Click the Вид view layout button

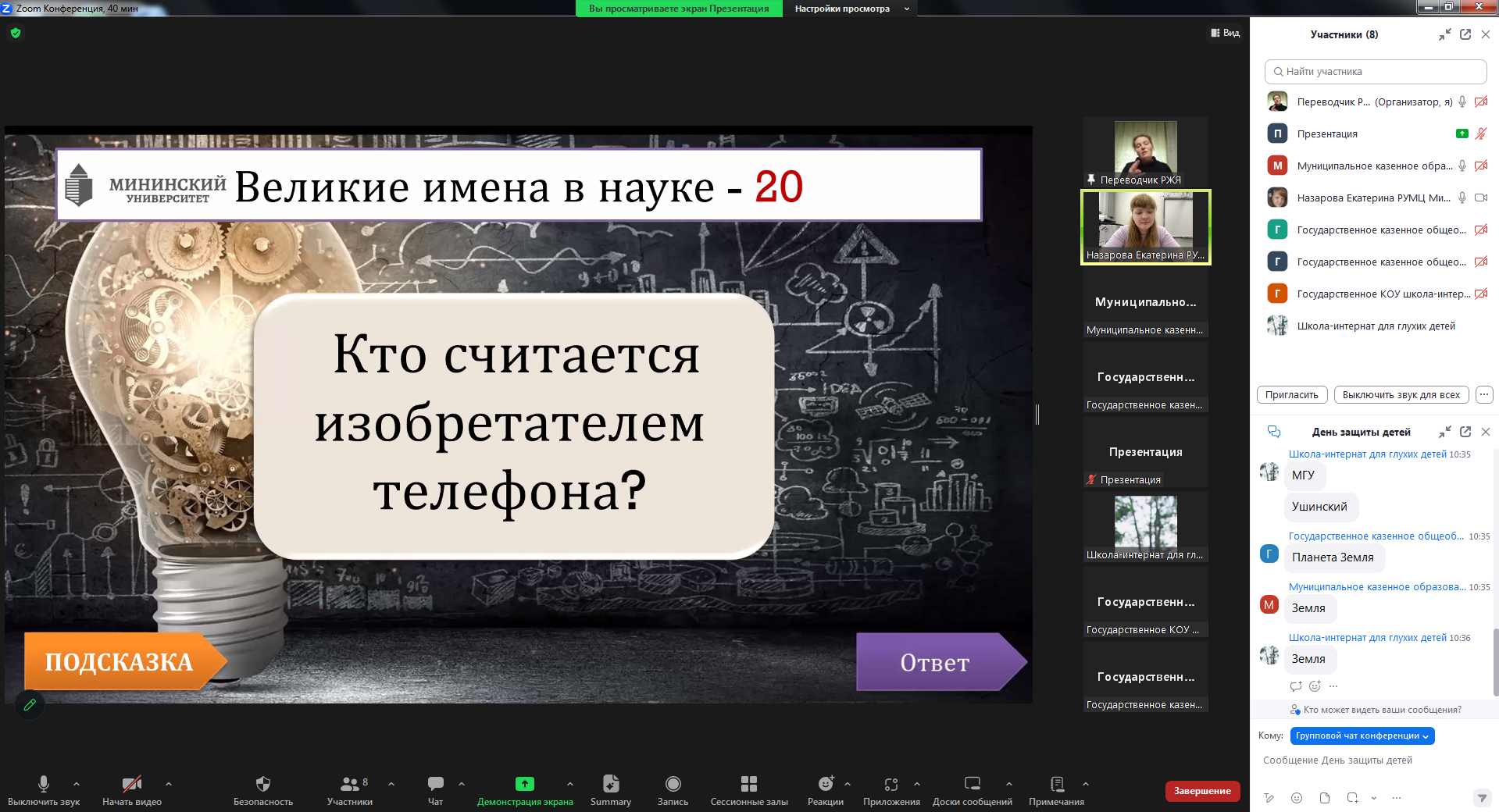point(1226,33)
